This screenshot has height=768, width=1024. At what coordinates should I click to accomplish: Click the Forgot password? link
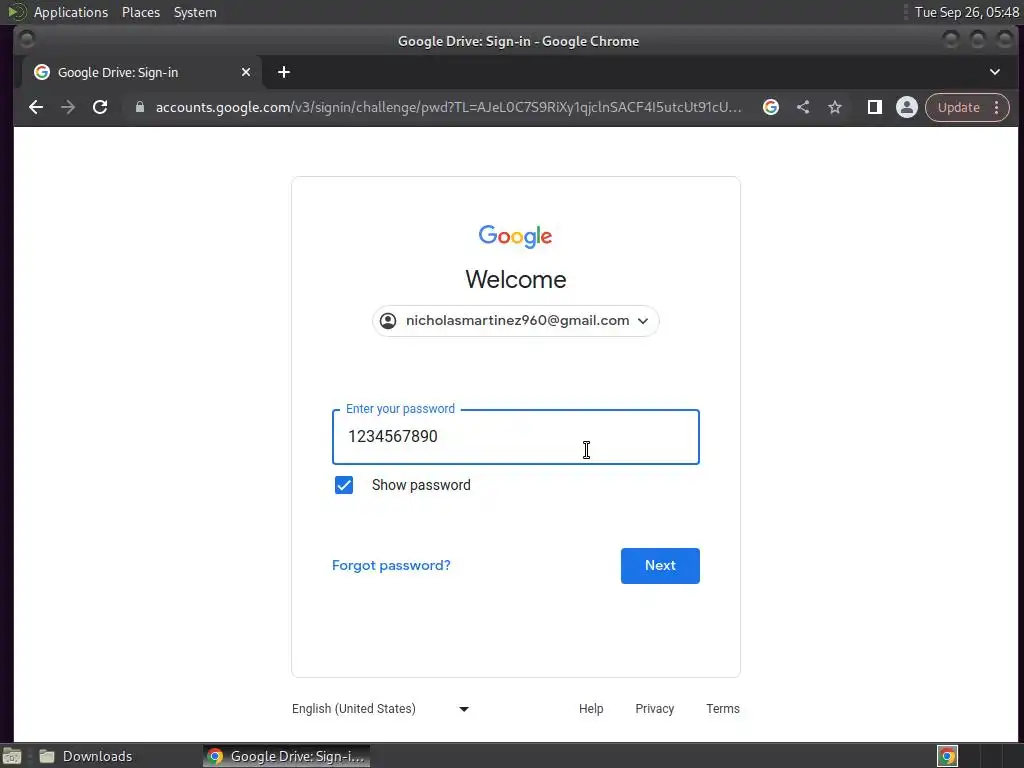pyautogui.click(x=391, y=566)
